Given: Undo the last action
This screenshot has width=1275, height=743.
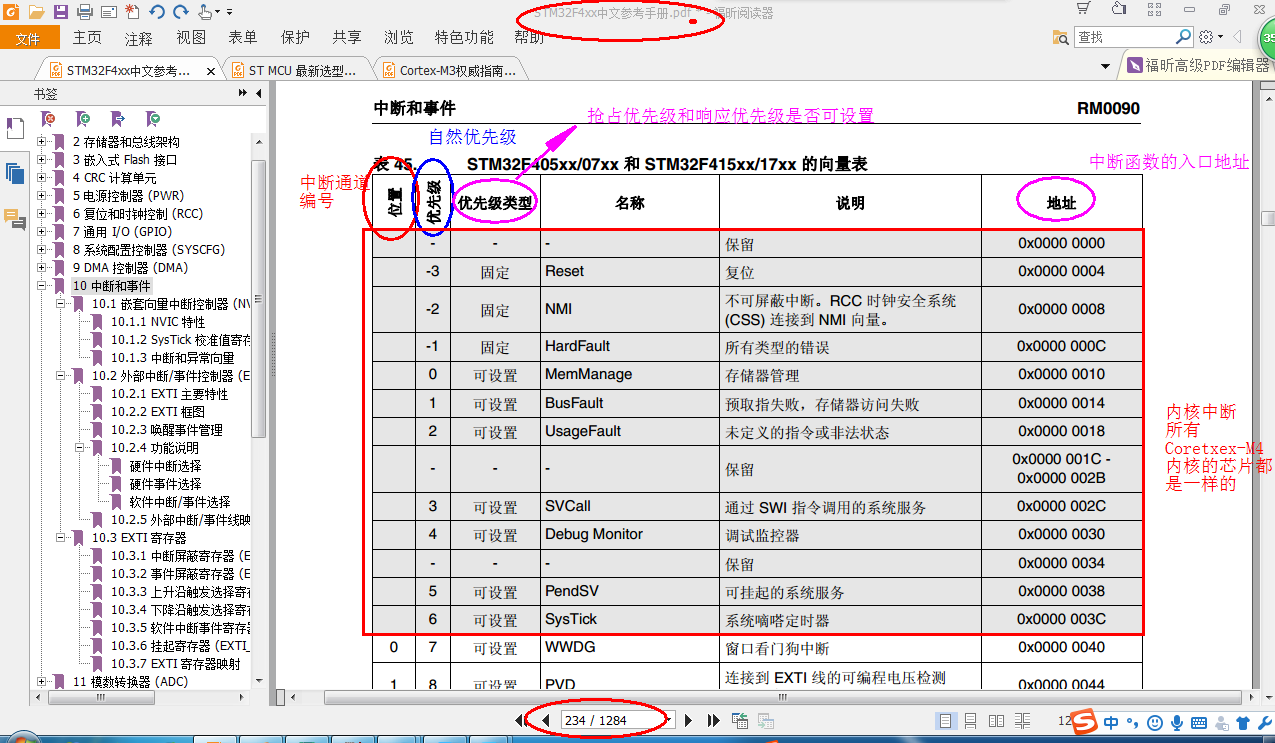Looking at the screenshot, I should pos(157,12).
